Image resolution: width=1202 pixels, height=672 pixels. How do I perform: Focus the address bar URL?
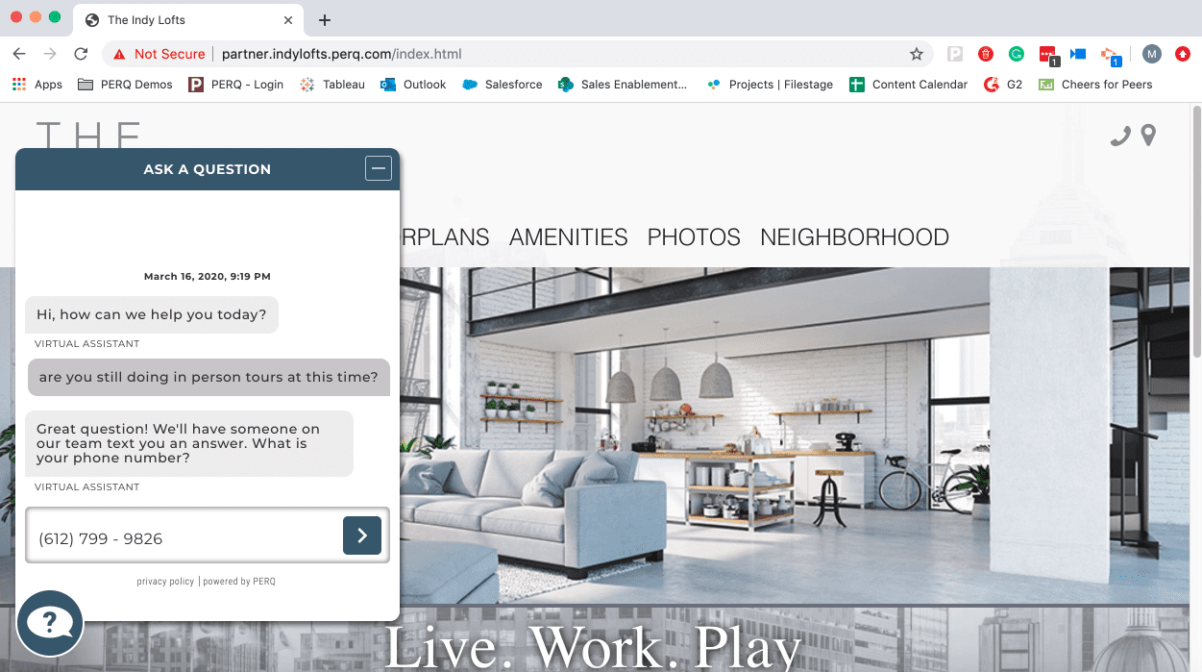click(x=341, y=54)
